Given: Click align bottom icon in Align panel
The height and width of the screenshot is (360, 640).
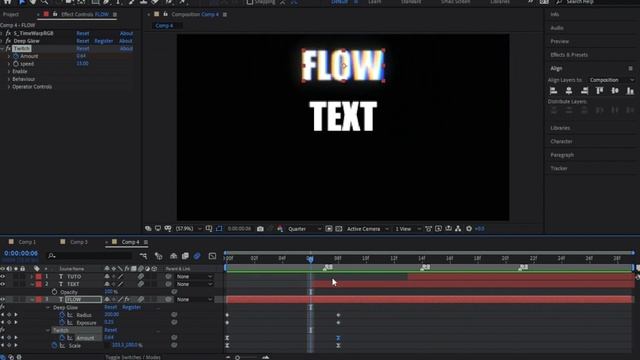Looking at the screenshot, I should (x=630, y=91).
